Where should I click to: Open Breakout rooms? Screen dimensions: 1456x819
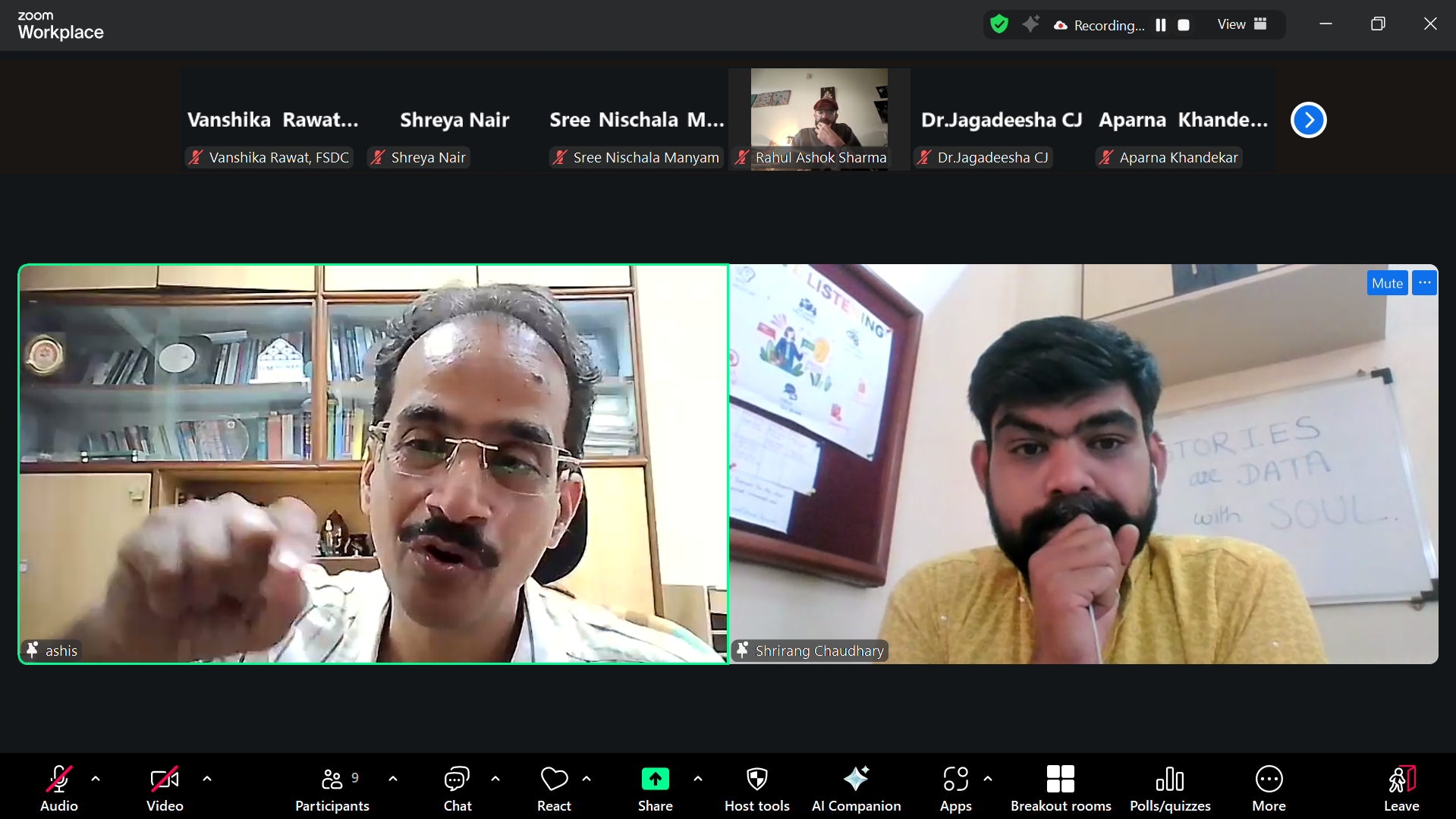(x=1060, y=787)
